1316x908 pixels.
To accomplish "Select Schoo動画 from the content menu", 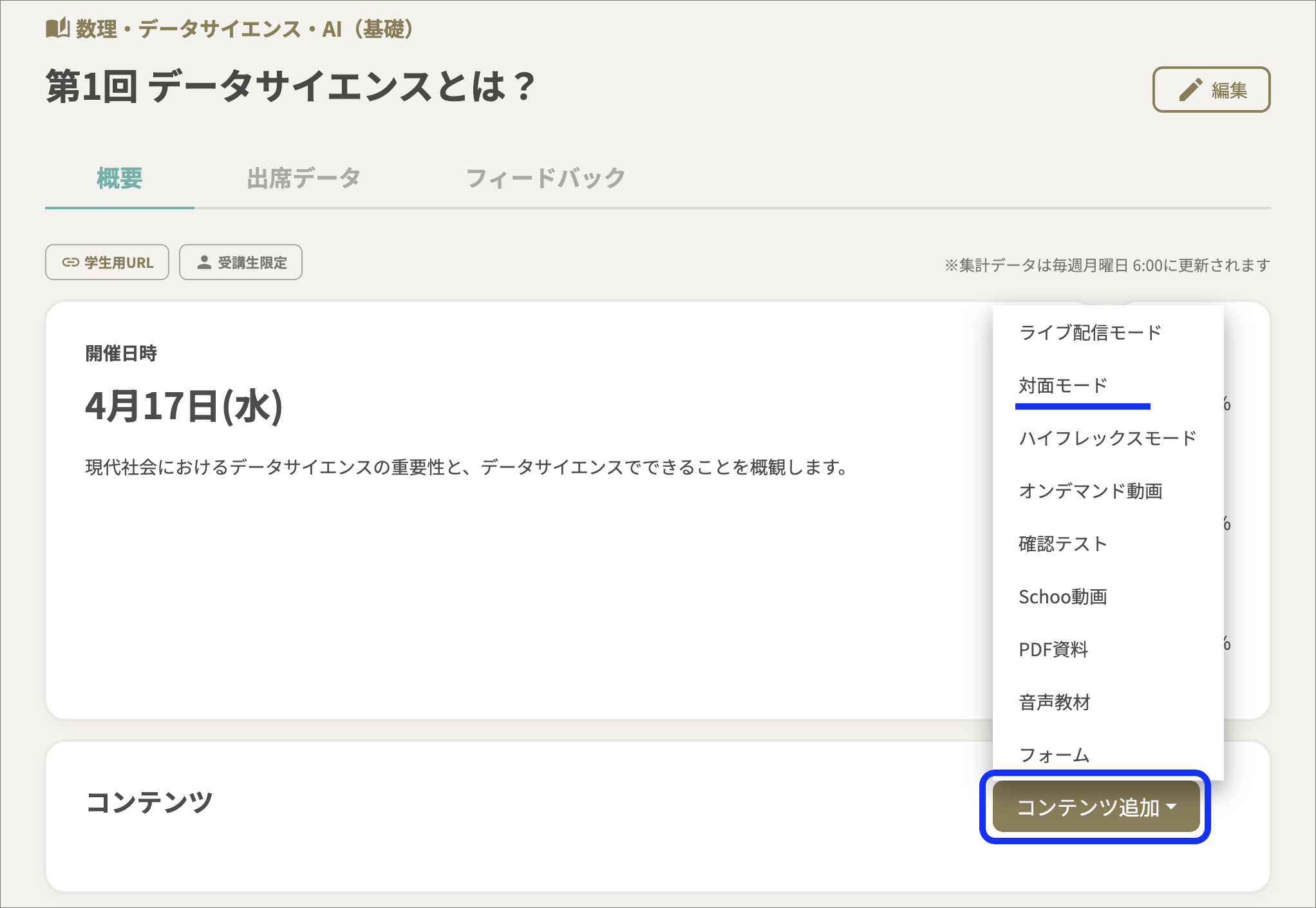I will 1108,596.
